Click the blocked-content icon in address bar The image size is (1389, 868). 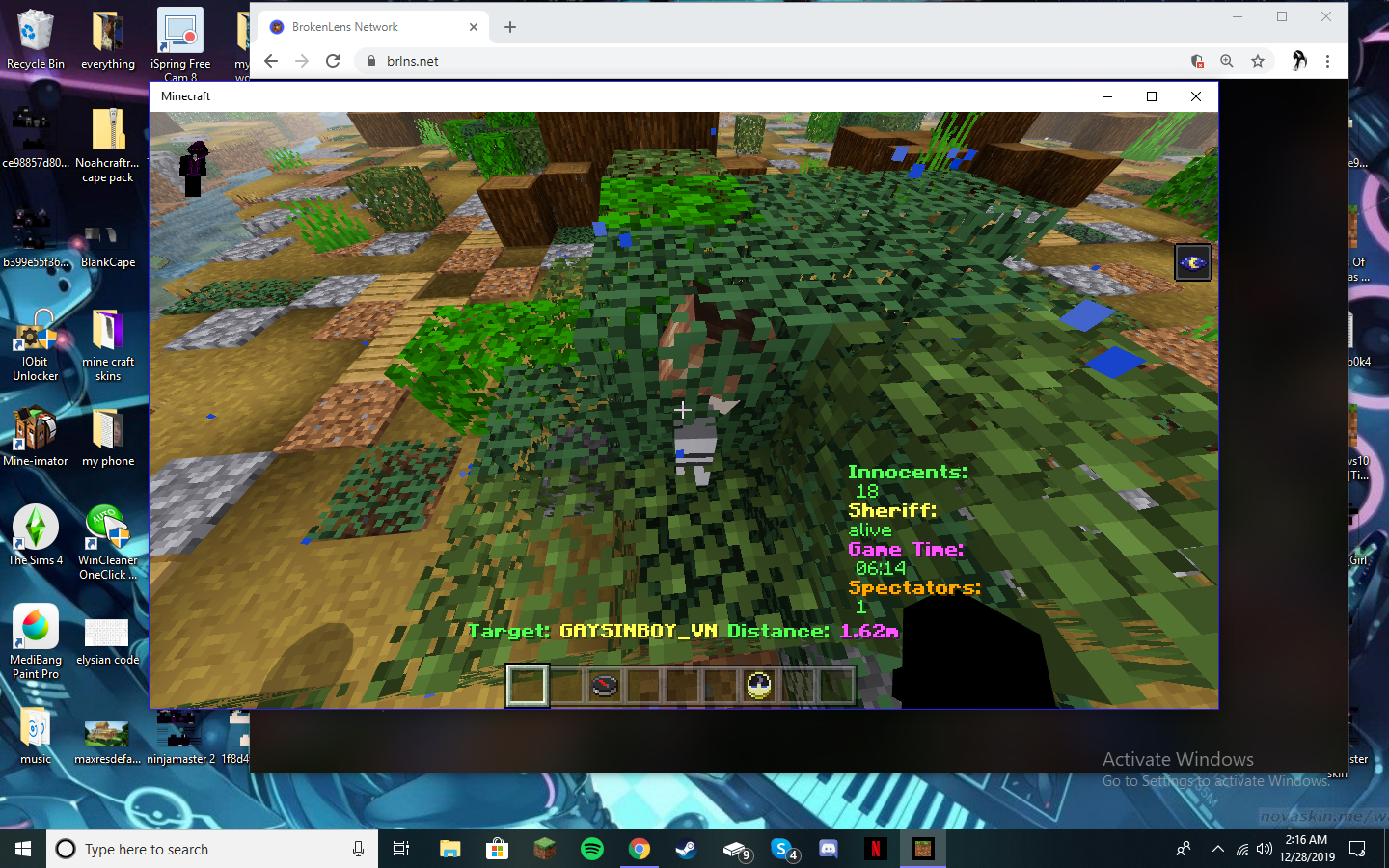(x=1197, y=61)
